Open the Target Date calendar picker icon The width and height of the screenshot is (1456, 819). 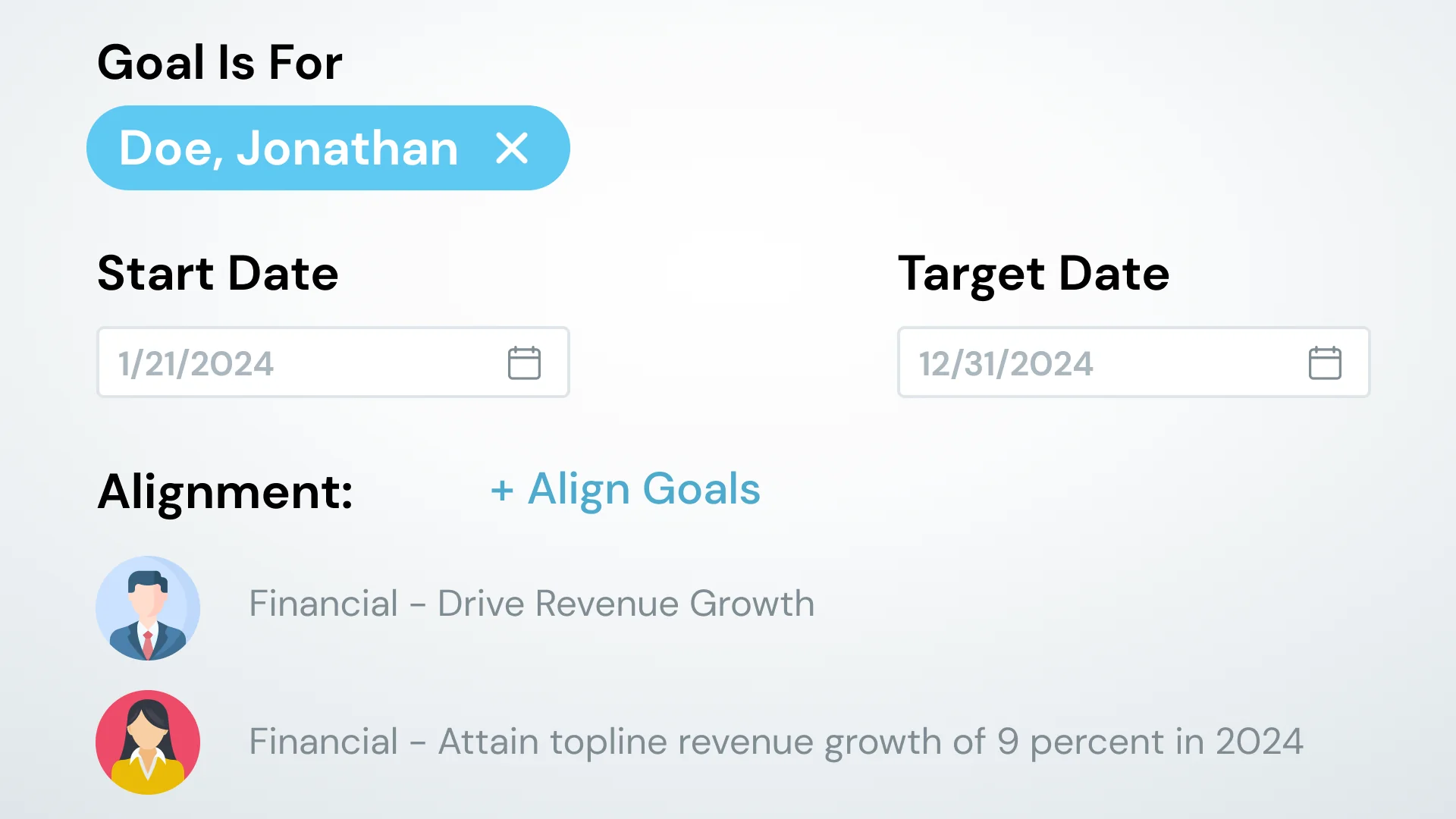pyautogui.click(x=1325, y=362)
